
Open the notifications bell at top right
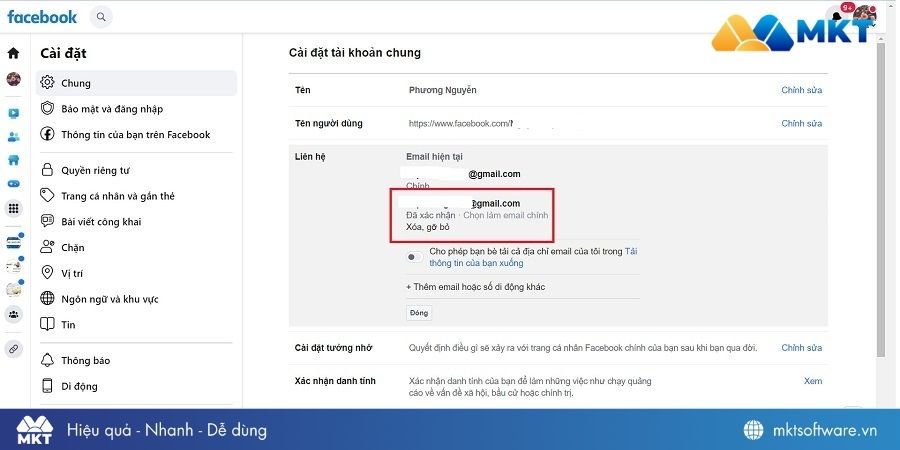coord(837,15)
